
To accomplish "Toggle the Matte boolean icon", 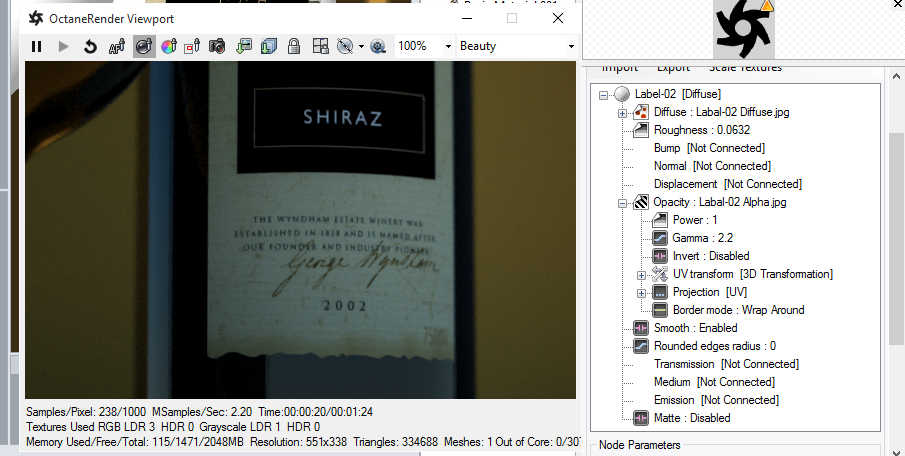I will [641, 418].
